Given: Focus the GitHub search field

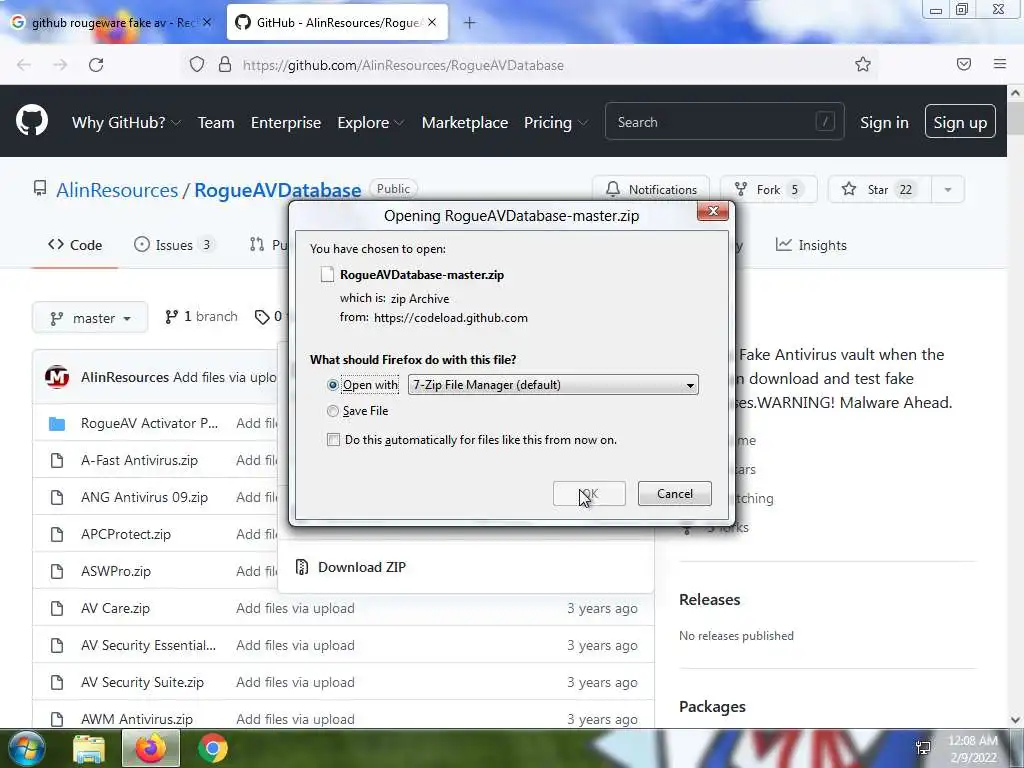Looking at the screenshot, I should click(x=724, y=121).
